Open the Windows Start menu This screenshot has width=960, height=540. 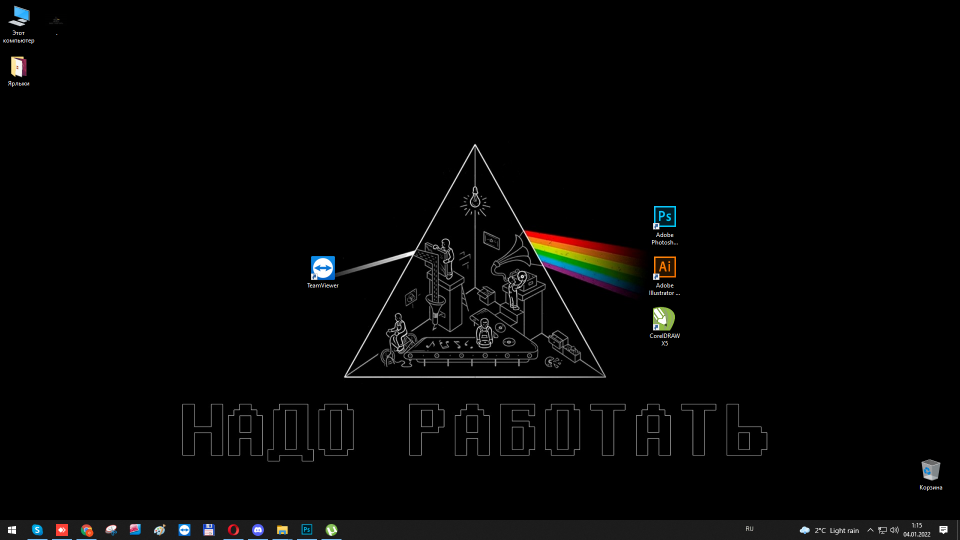[12, 530]
